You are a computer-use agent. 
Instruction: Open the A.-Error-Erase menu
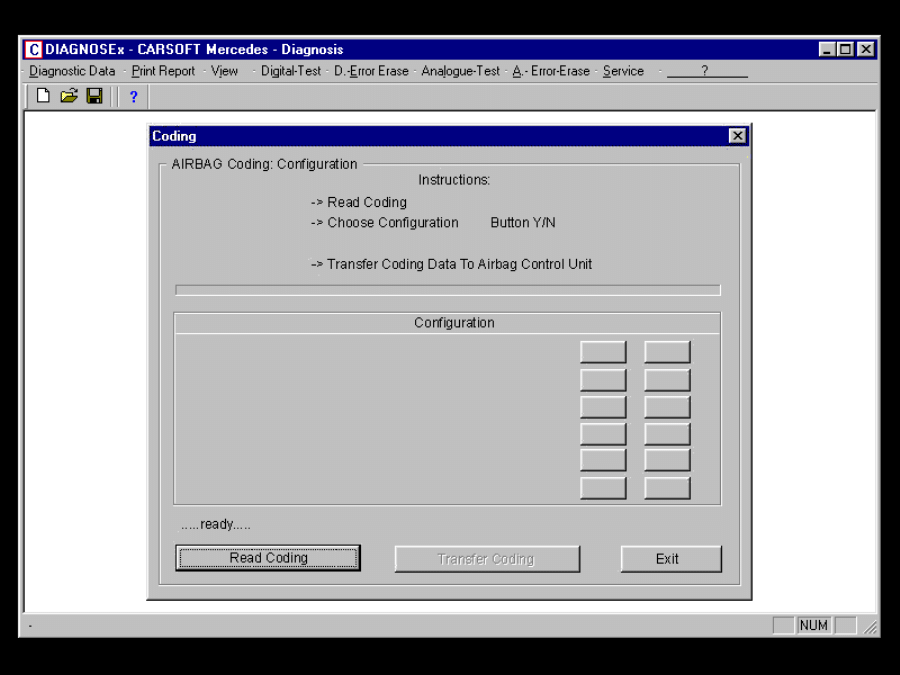(551, 71)
